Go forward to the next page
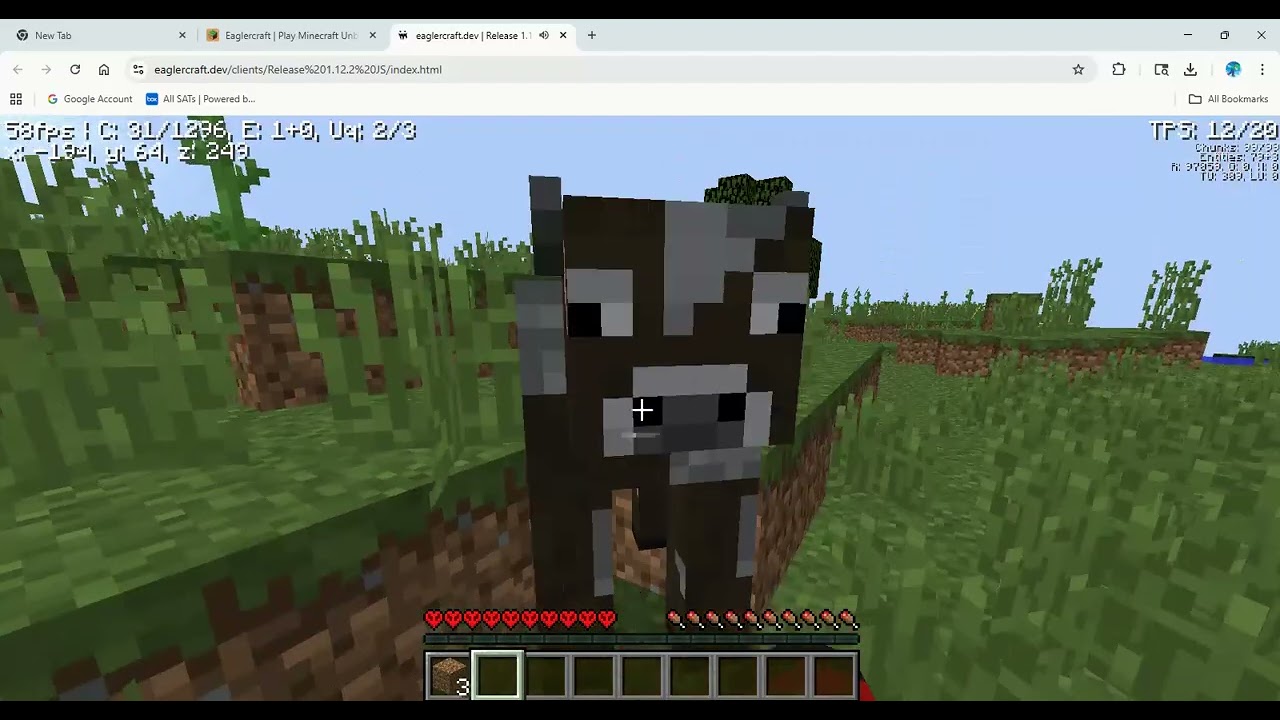Viewport: 1280px width, 720px height. (46, 69)
